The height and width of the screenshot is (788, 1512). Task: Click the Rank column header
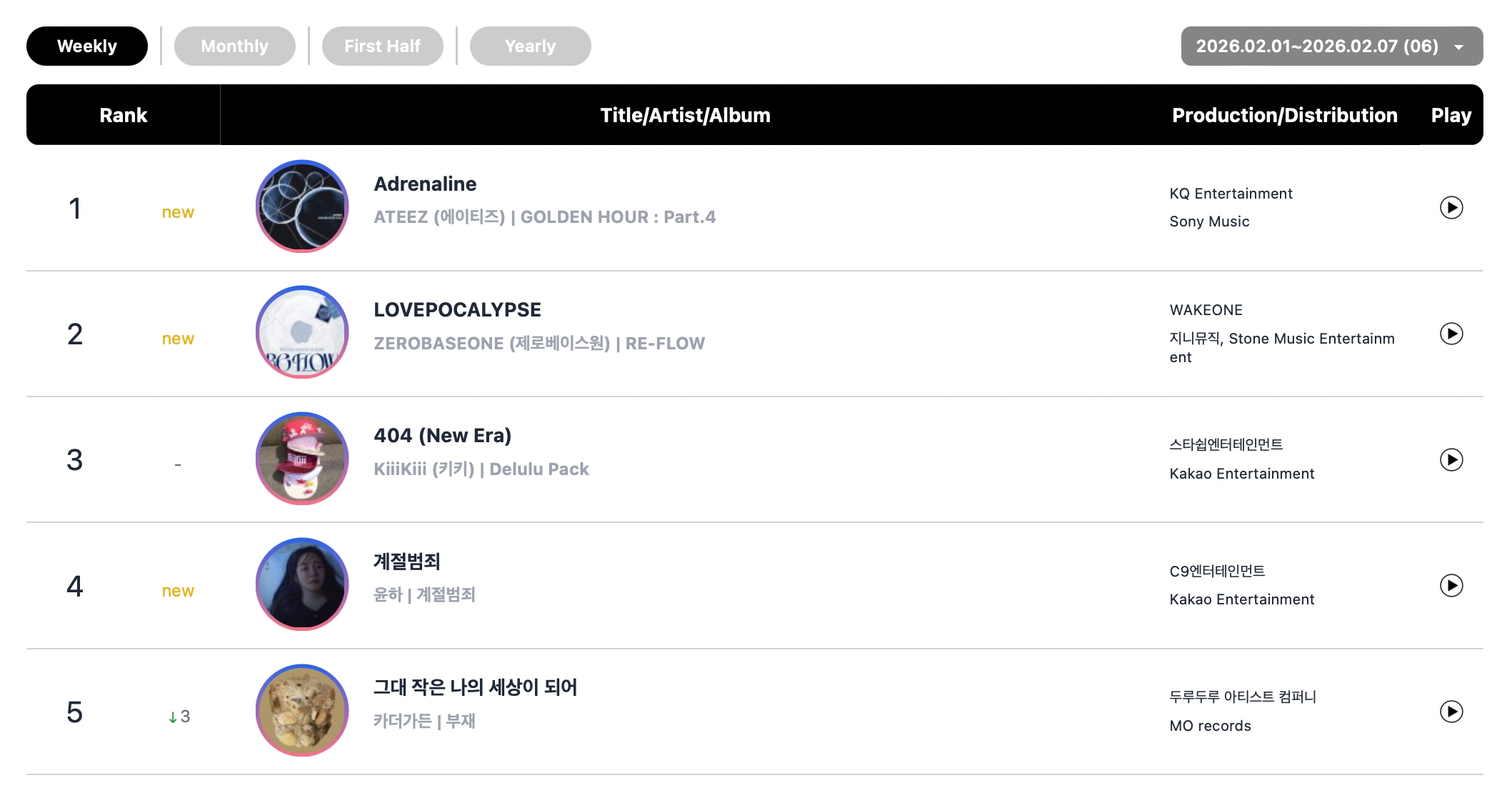[123, 115]
